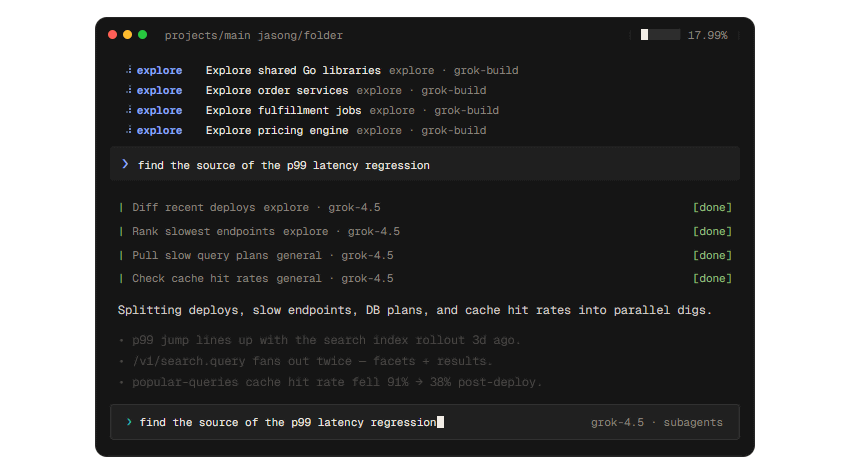This screenshot has height=474, width=842.
Task: Click the green maximize window dot
Action: point(142,35)
